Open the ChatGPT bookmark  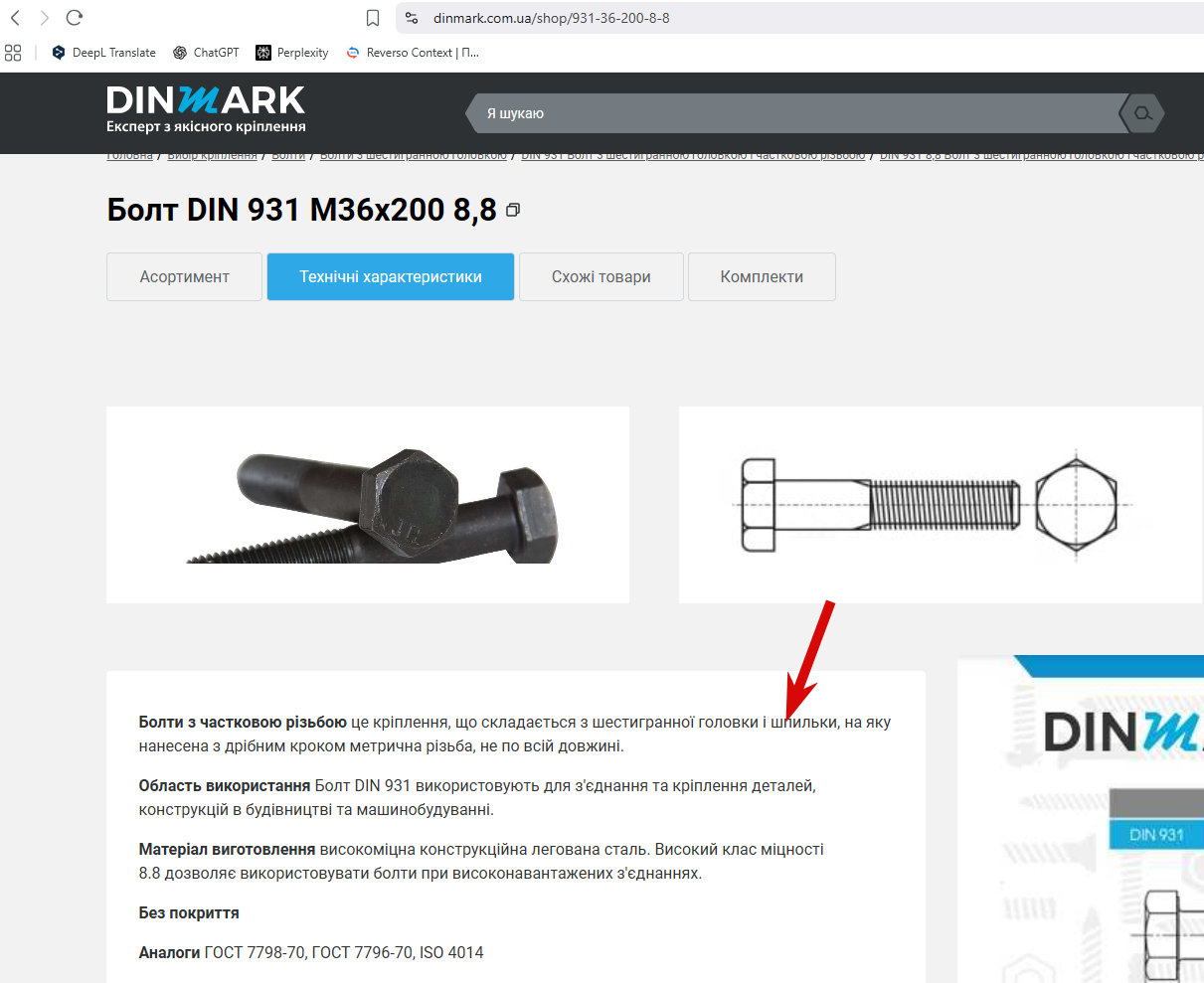[x=206, y=53]
